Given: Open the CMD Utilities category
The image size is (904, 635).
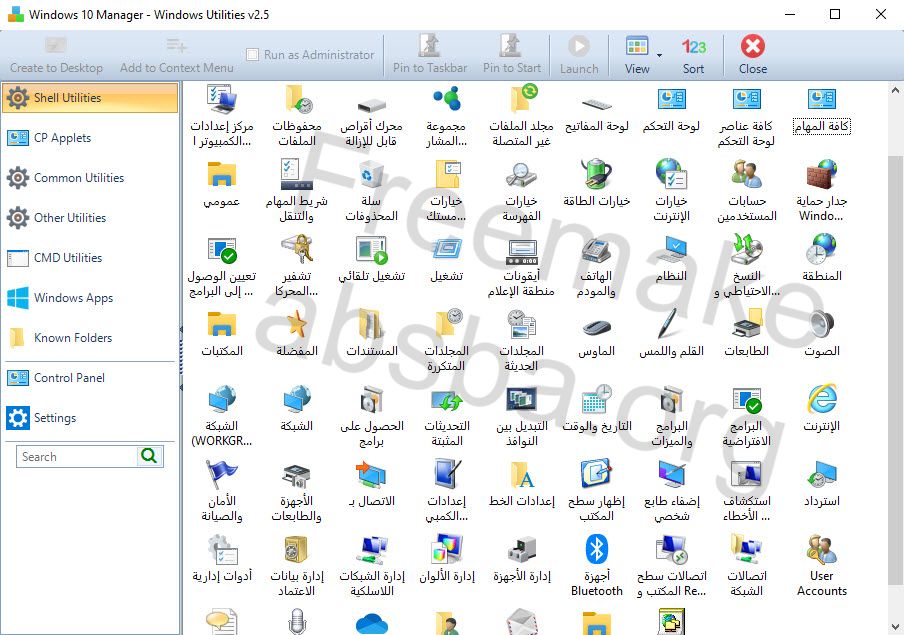Looking at the screenshot, I should 92,258.
